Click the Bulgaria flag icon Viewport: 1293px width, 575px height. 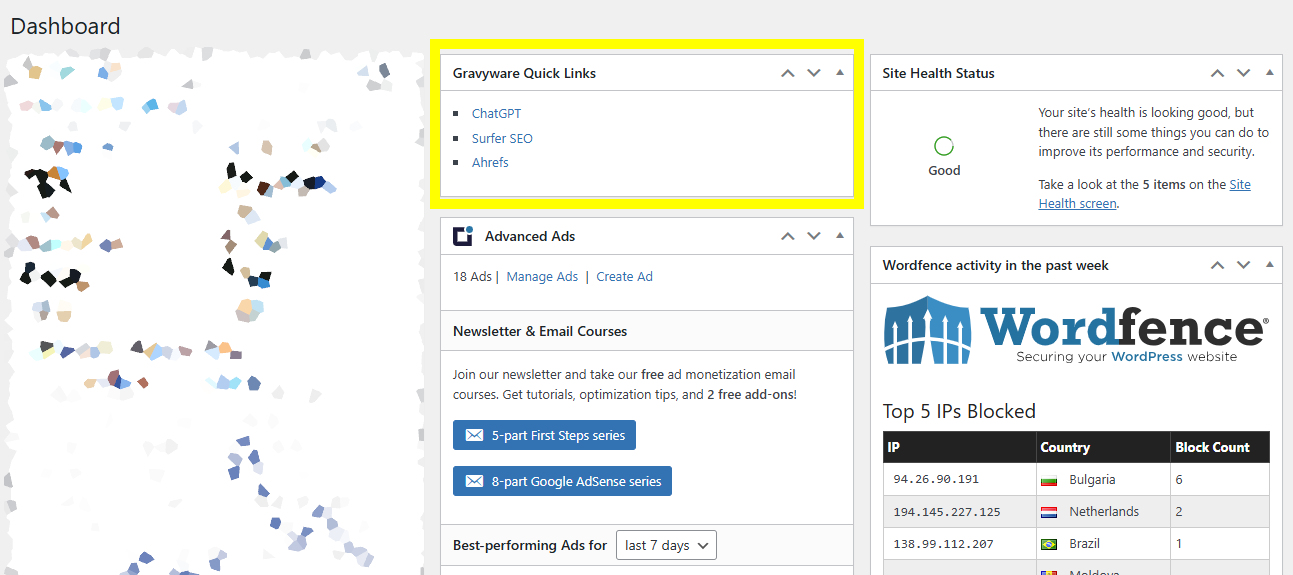click(x=1049, y=480)
